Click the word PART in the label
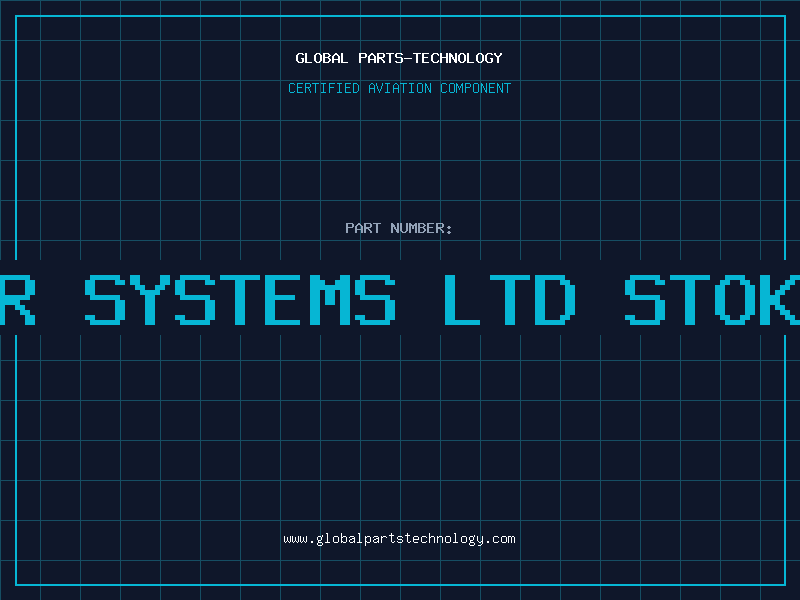 point(363,228)
